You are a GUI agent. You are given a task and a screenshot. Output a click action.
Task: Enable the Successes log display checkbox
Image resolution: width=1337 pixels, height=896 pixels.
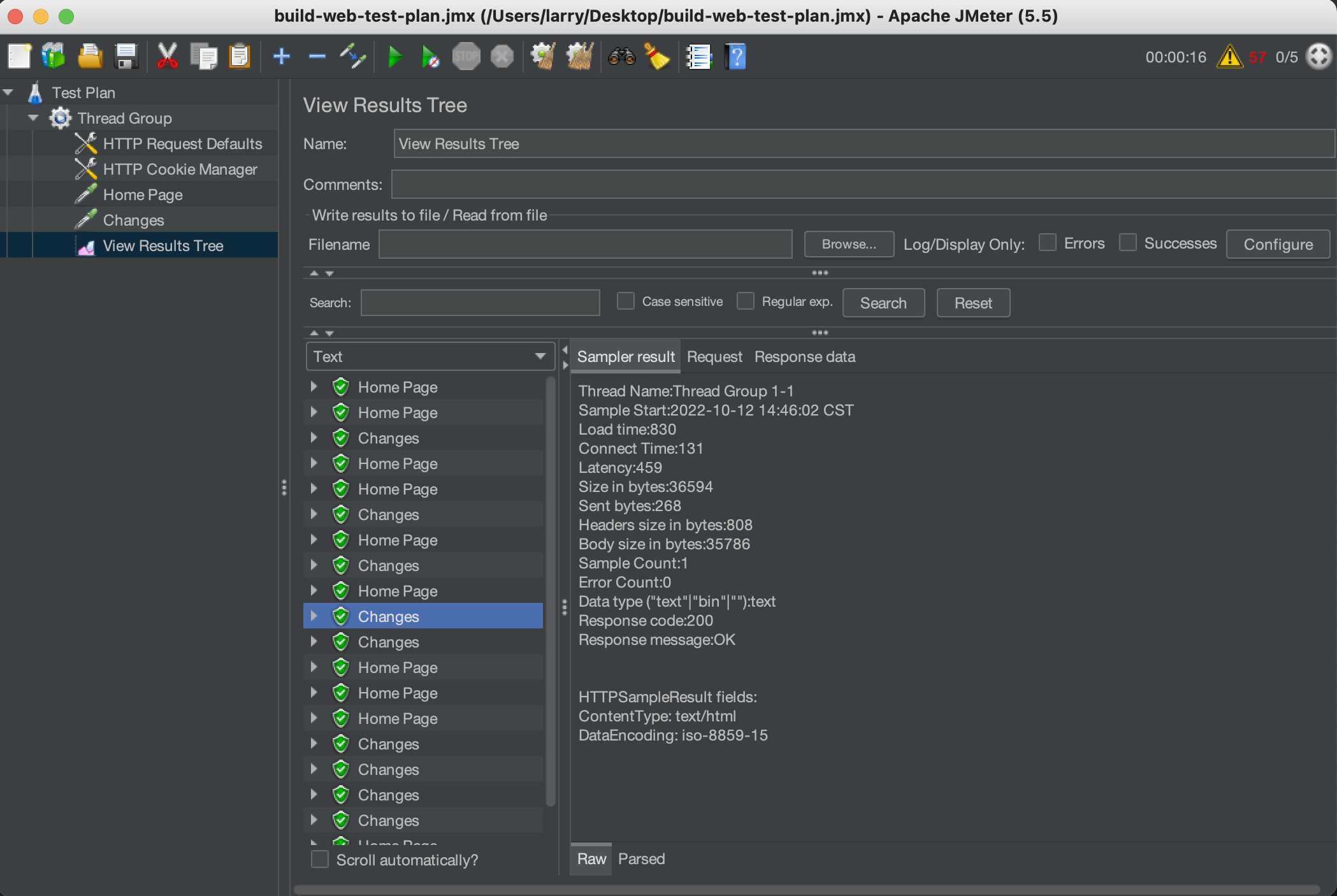tap(1126, 243)
